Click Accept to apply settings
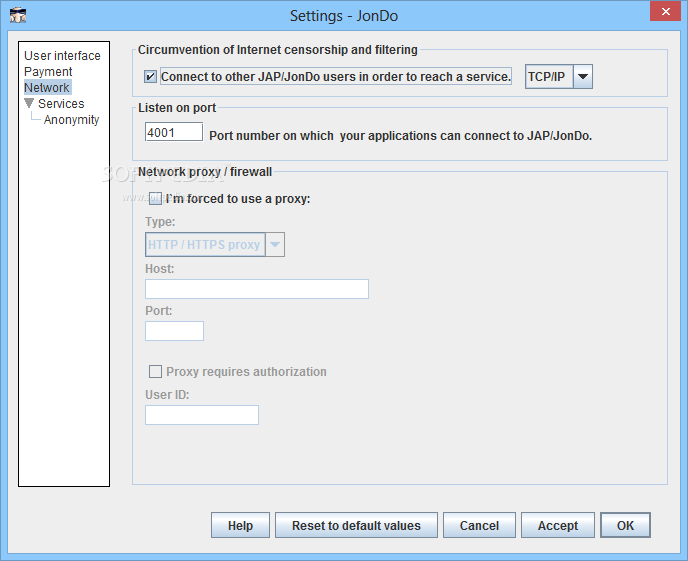The image size is (688, 561). (558, 525)
